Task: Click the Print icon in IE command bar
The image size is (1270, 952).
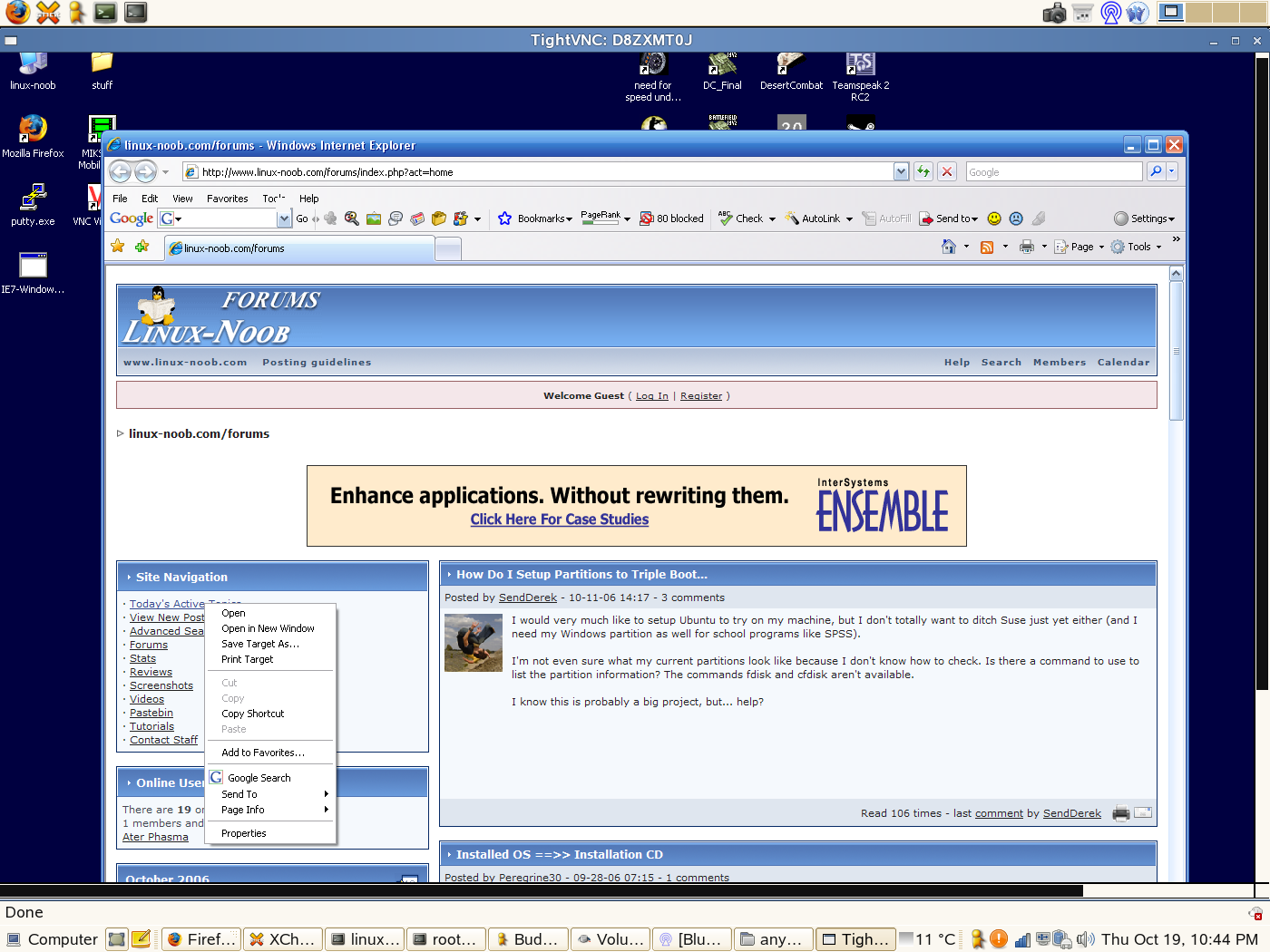Action: click(1027, 247)
